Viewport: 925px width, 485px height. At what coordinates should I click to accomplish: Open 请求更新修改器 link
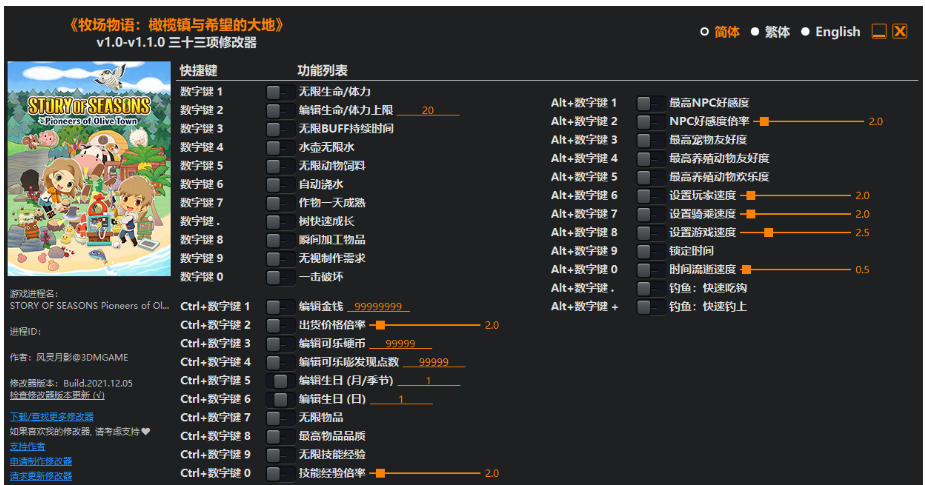41,476
